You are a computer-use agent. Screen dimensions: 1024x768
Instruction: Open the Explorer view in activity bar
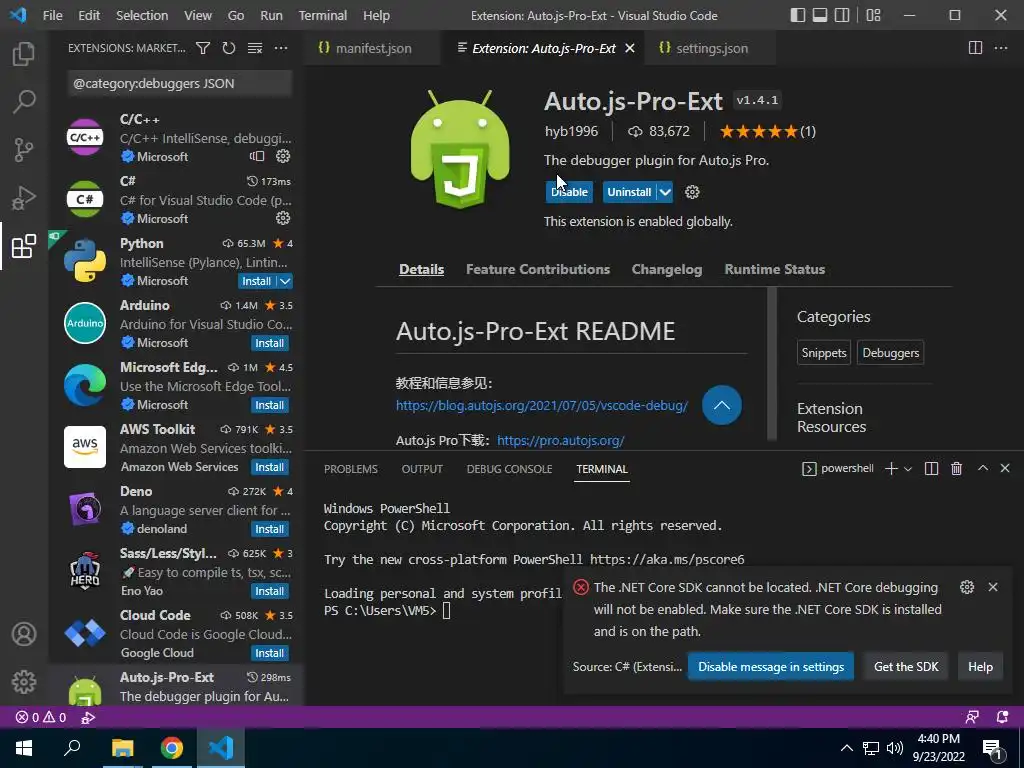[24, 54]
